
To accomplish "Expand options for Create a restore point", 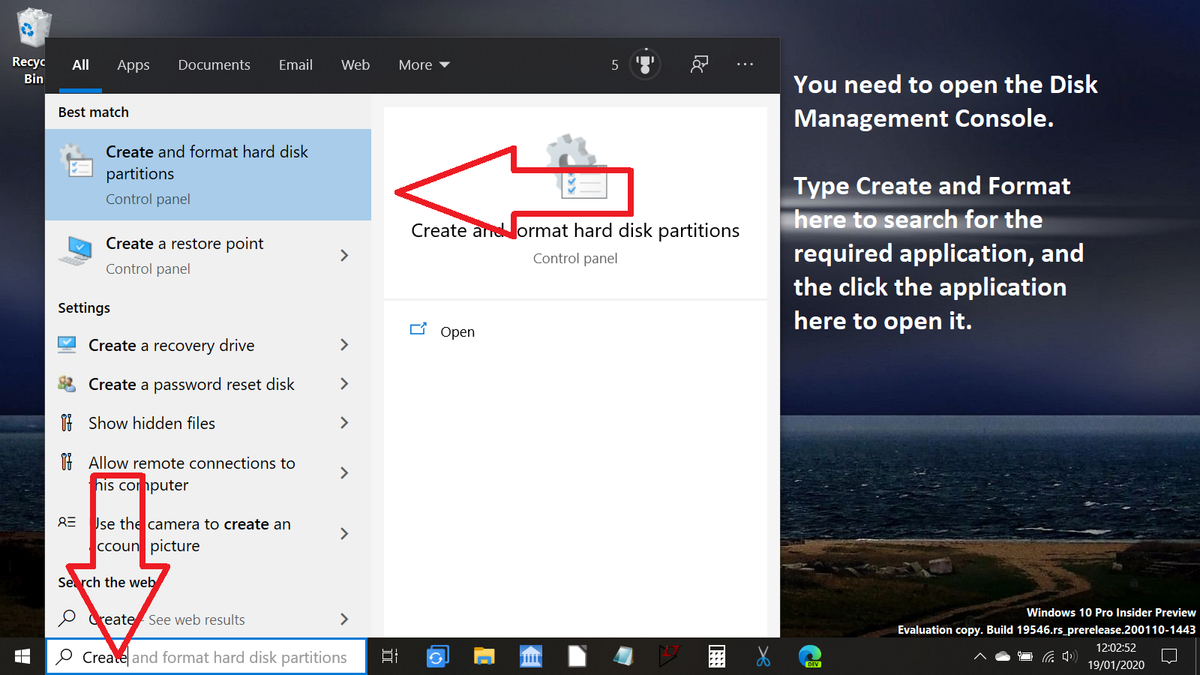I will point(344,256).
